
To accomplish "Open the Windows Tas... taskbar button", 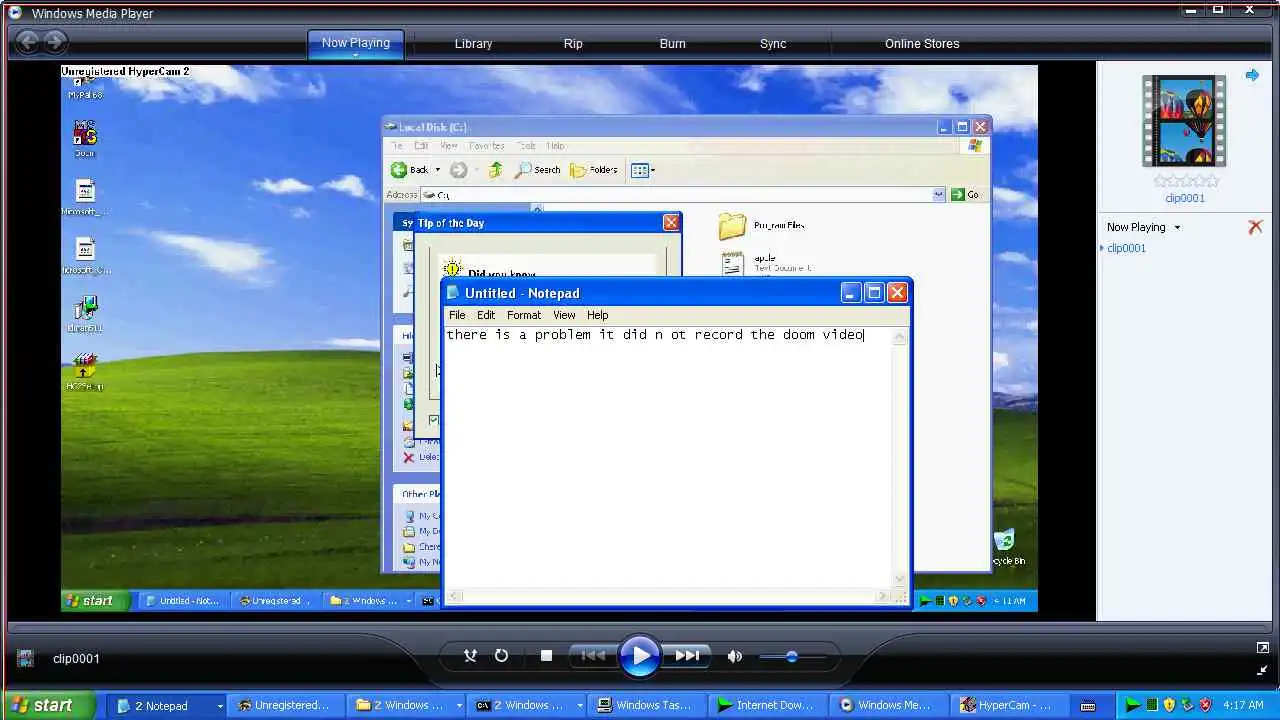I will point(647,705).
